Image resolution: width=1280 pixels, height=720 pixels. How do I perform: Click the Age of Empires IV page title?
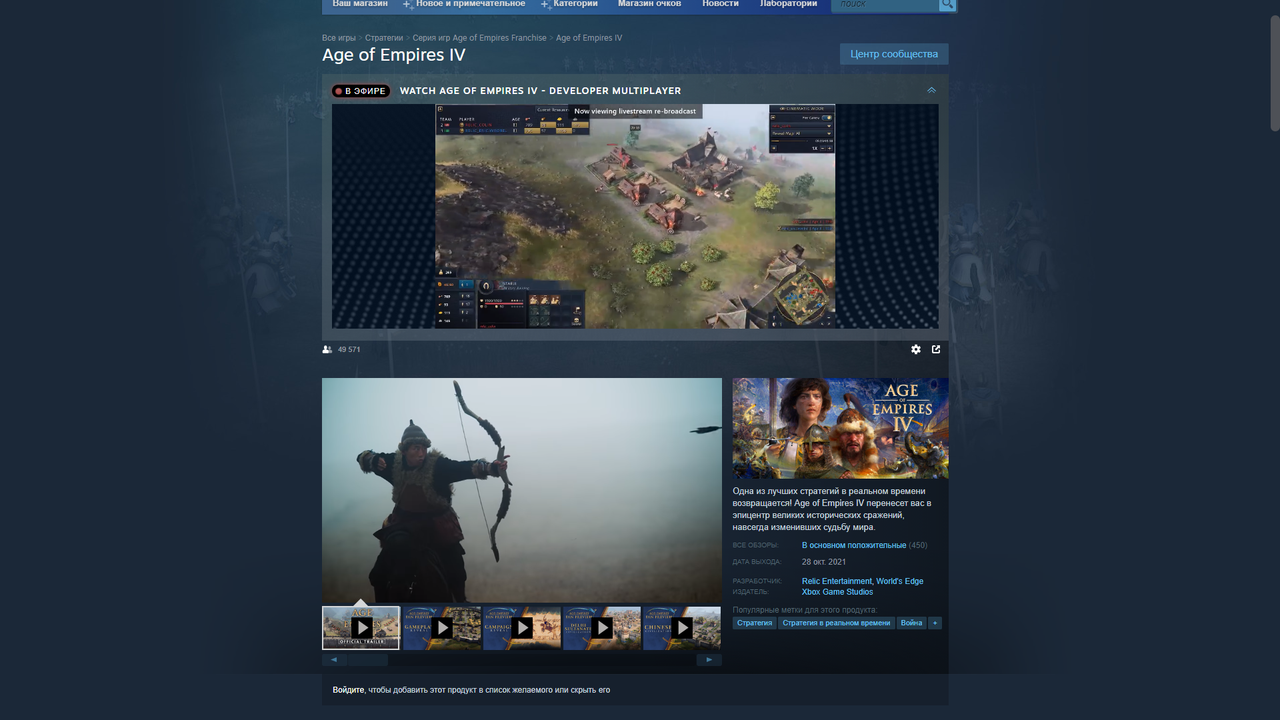[x=393, y=55]
